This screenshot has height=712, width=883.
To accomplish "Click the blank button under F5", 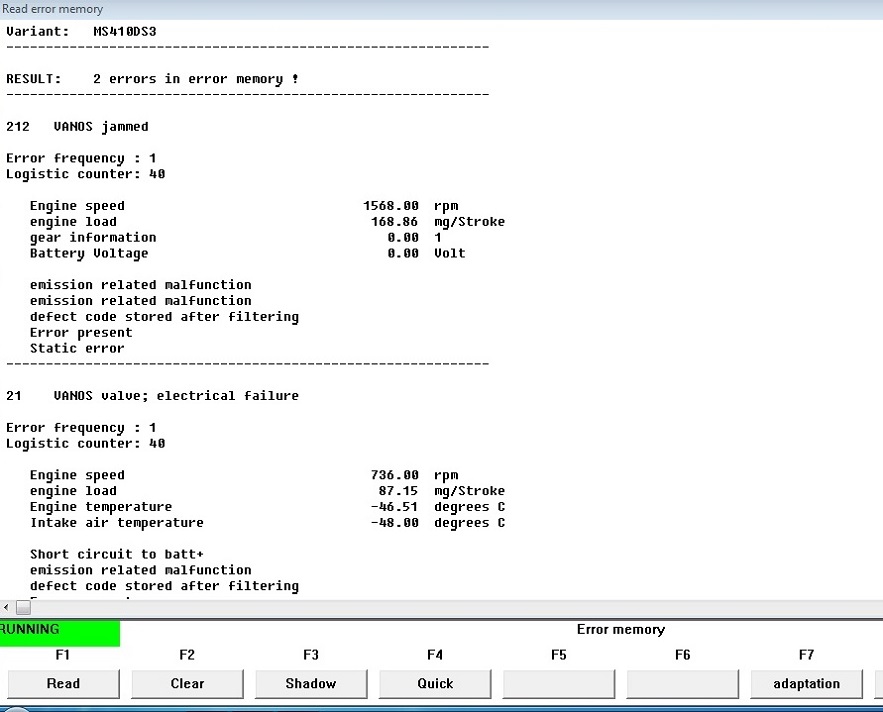I will [558, 684].
